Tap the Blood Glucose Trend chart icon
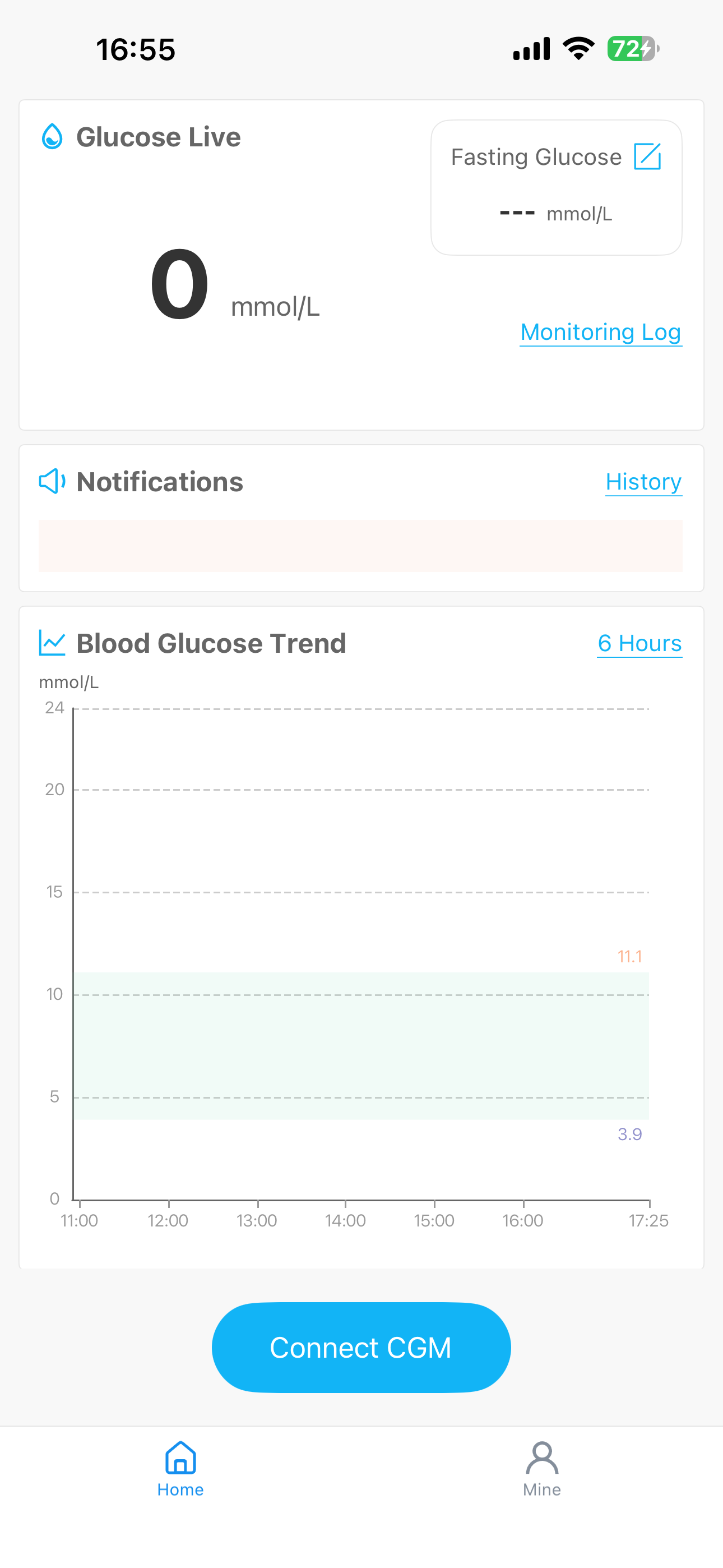The width and height of the screenshot is (723, 1568). tap(52, 643)
